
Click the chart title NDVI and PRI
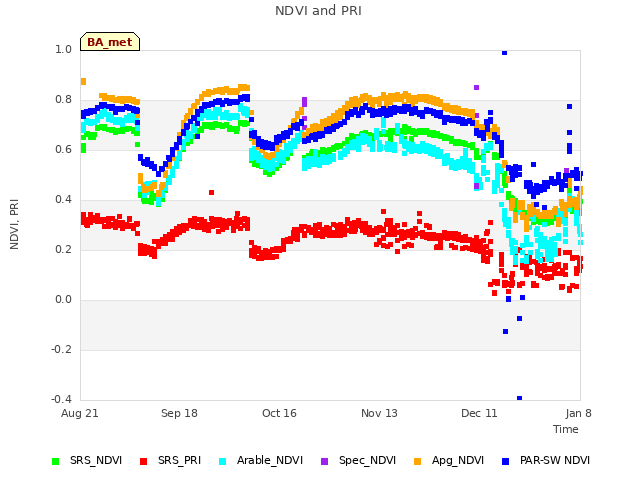click(318, 11)
